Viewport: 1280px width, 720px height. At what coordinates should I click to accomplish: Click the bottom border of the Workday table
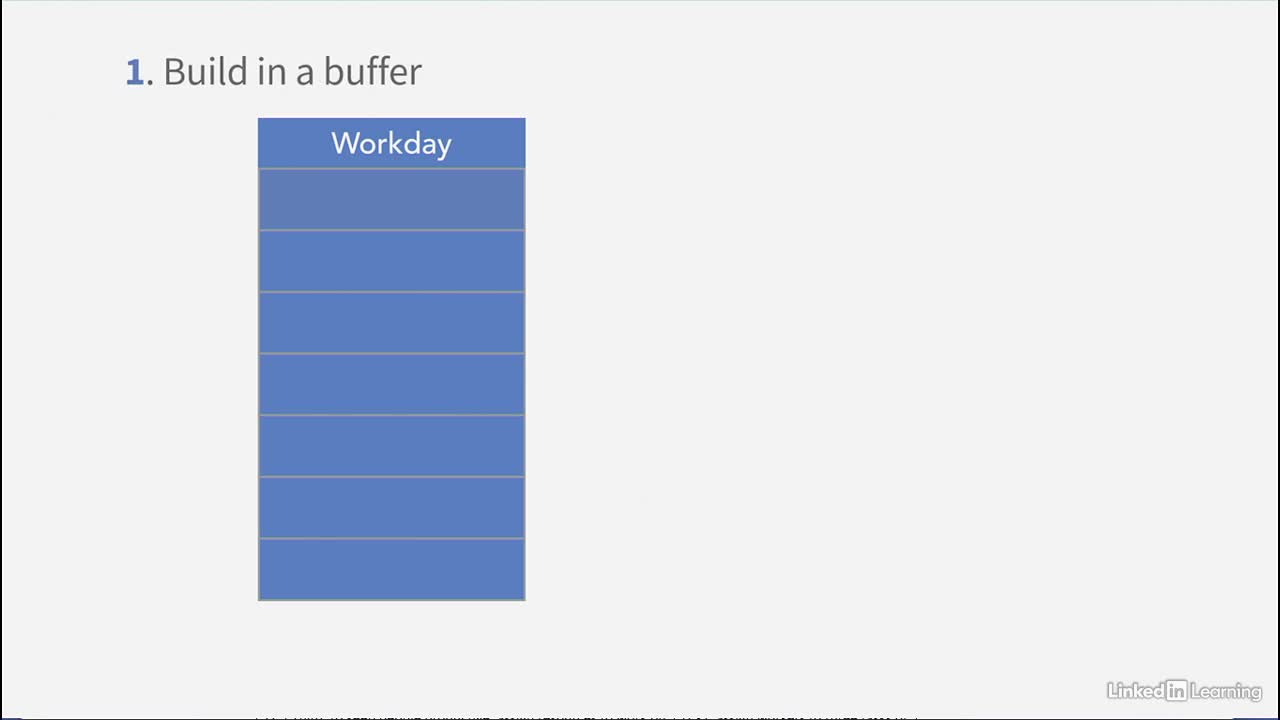pos(391,600)
